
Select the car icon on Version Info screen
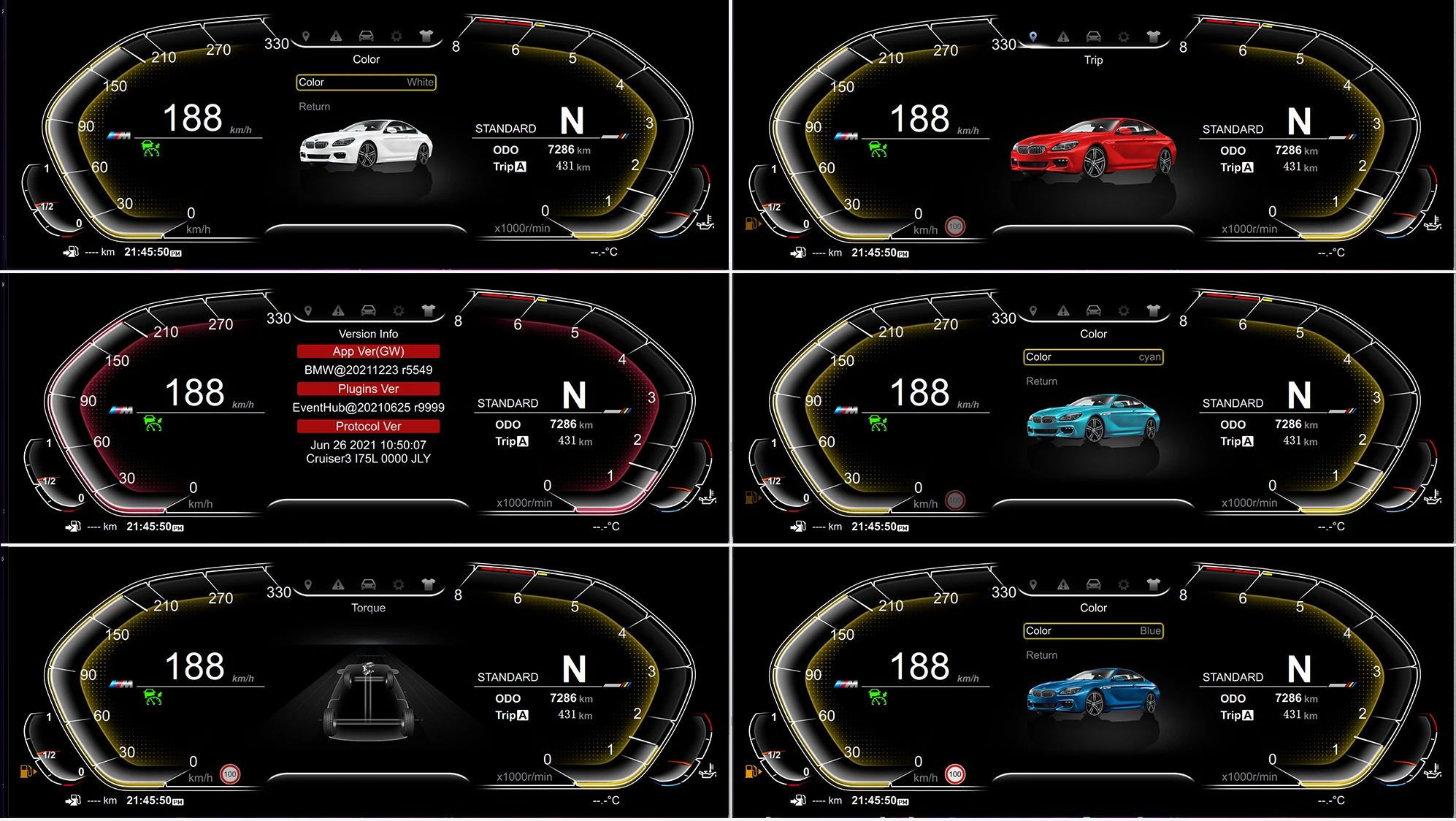(x=369, y=311)
